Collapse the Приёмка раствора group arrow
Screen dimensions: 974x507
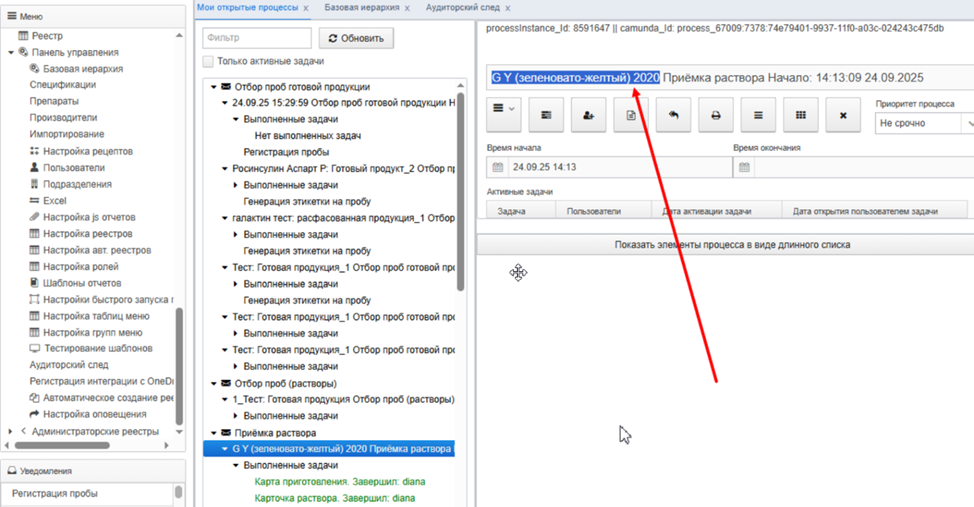214,433
